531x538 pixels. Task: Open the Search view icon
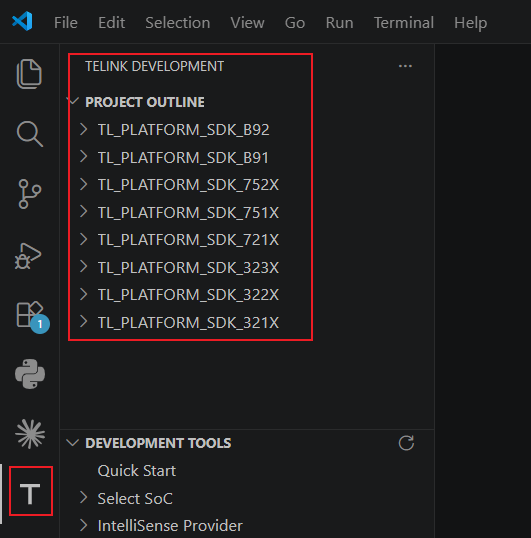[x=30, y=134]
